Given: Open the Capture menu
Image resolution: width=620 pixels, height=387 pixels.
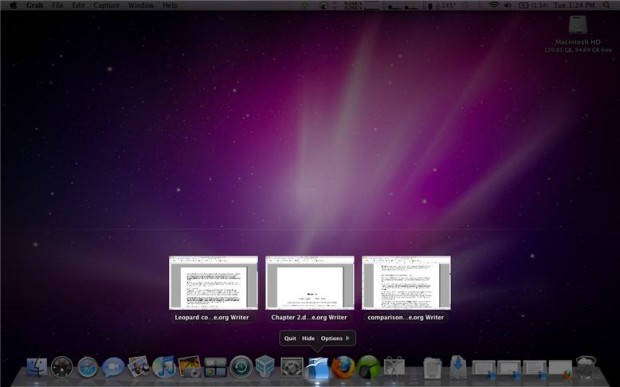Looking at the screenshot, I should pos(106,5).
